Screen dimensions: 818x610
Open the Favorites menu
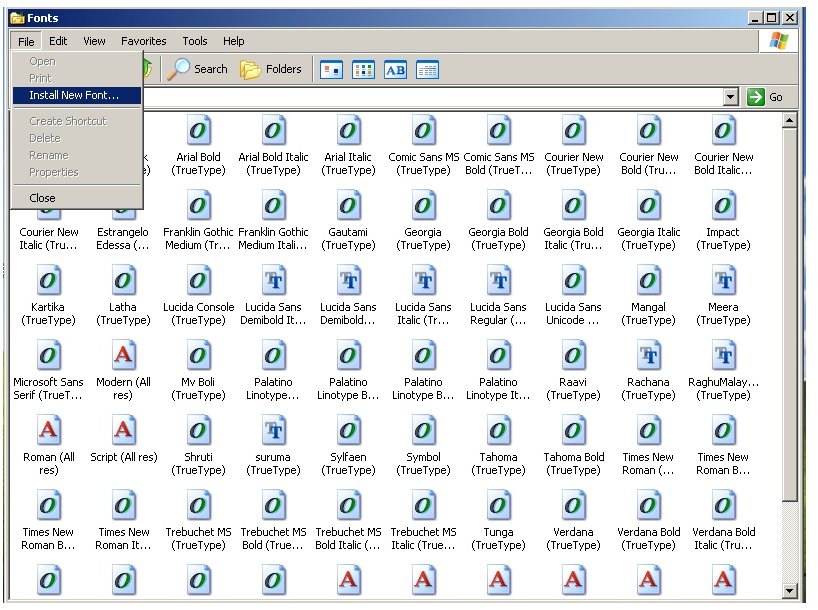143,41
